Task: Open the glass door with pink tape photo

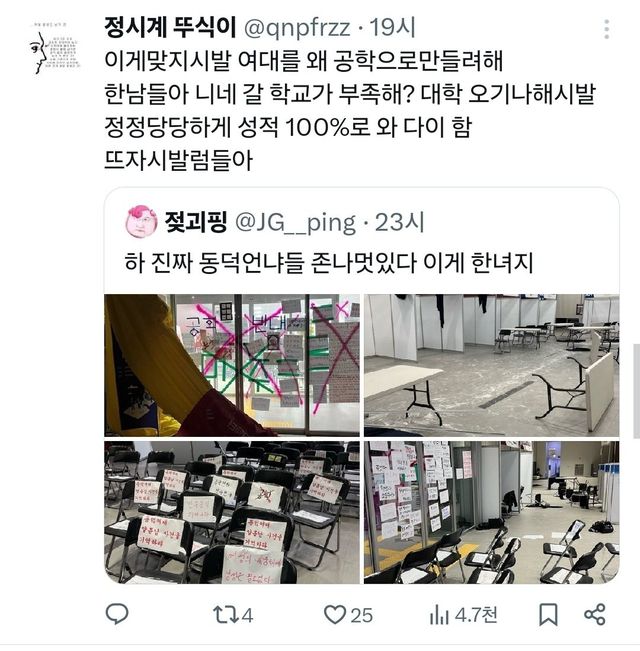Action: [x=232, y=365]
